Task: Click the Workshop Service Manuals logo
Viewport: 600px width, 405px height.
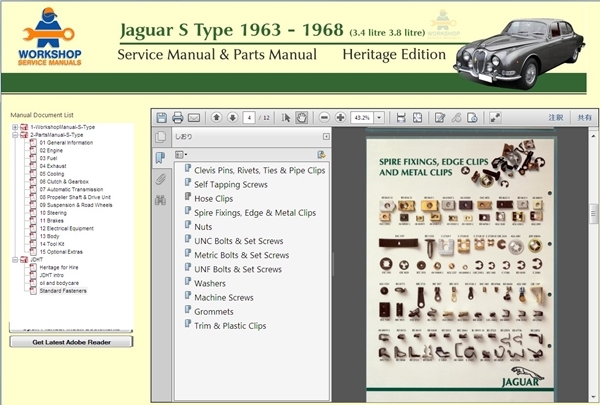Action: click(49, 36)
